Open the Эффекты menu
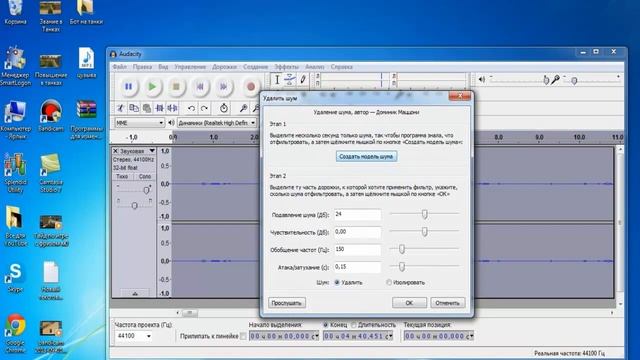The image size is (640, 360). point(286,67)
